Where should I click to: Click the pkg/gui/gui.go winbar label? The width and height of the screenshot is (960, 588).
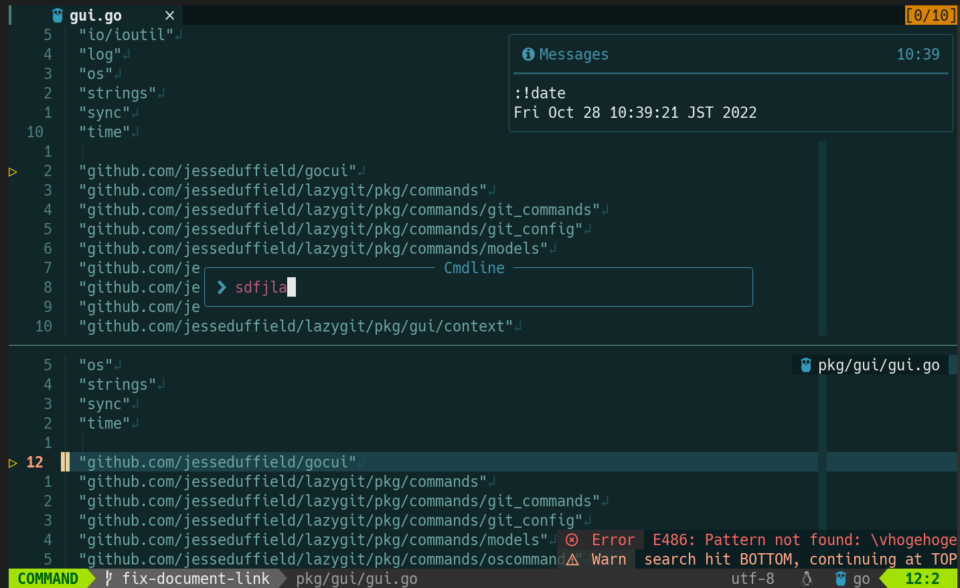coord(878,365)
